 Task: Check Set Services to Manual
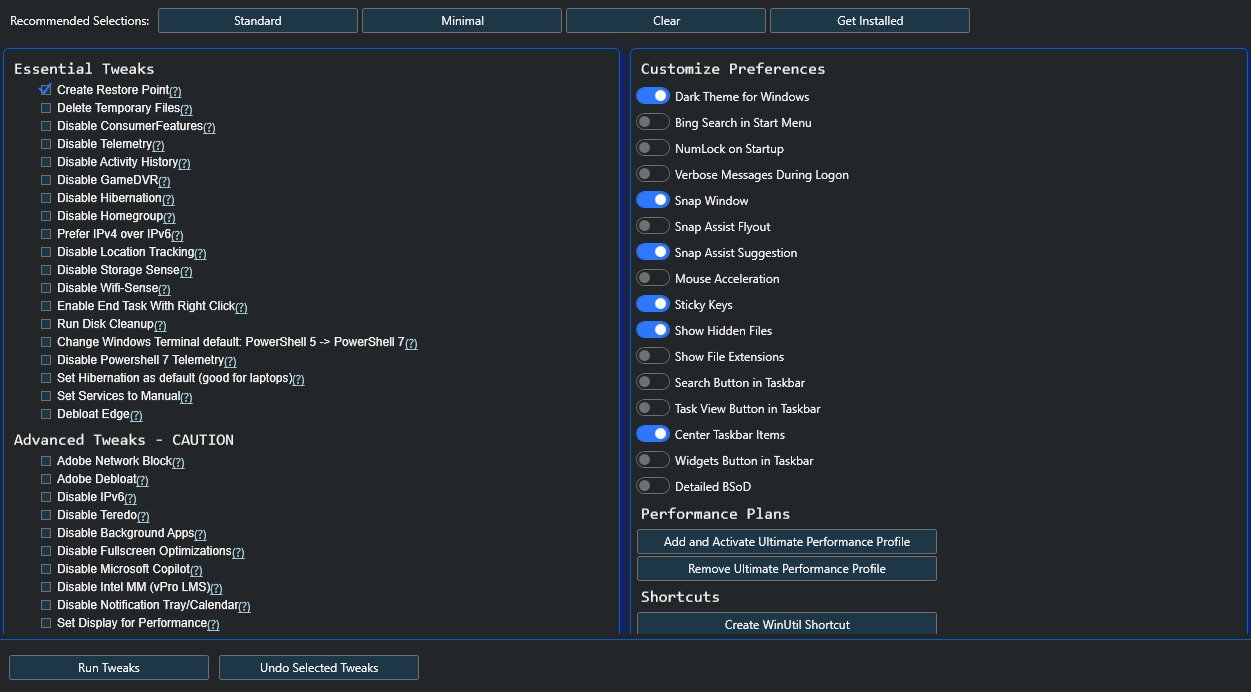coord(46,396)
